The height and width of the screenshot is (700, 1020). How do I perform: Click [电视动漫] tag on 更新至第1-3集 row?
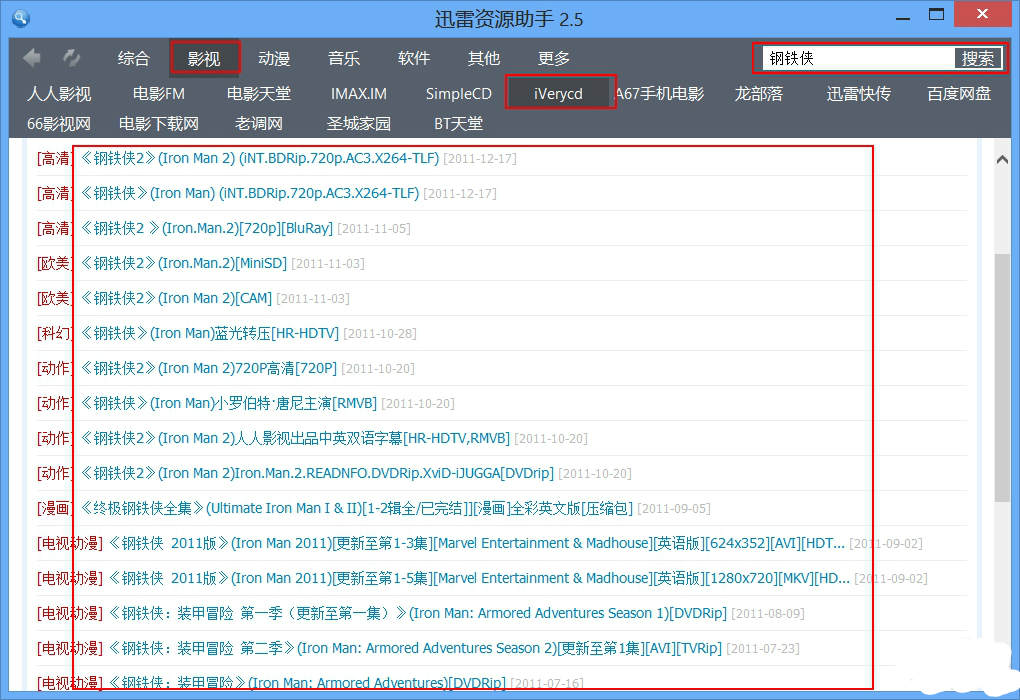70,544
